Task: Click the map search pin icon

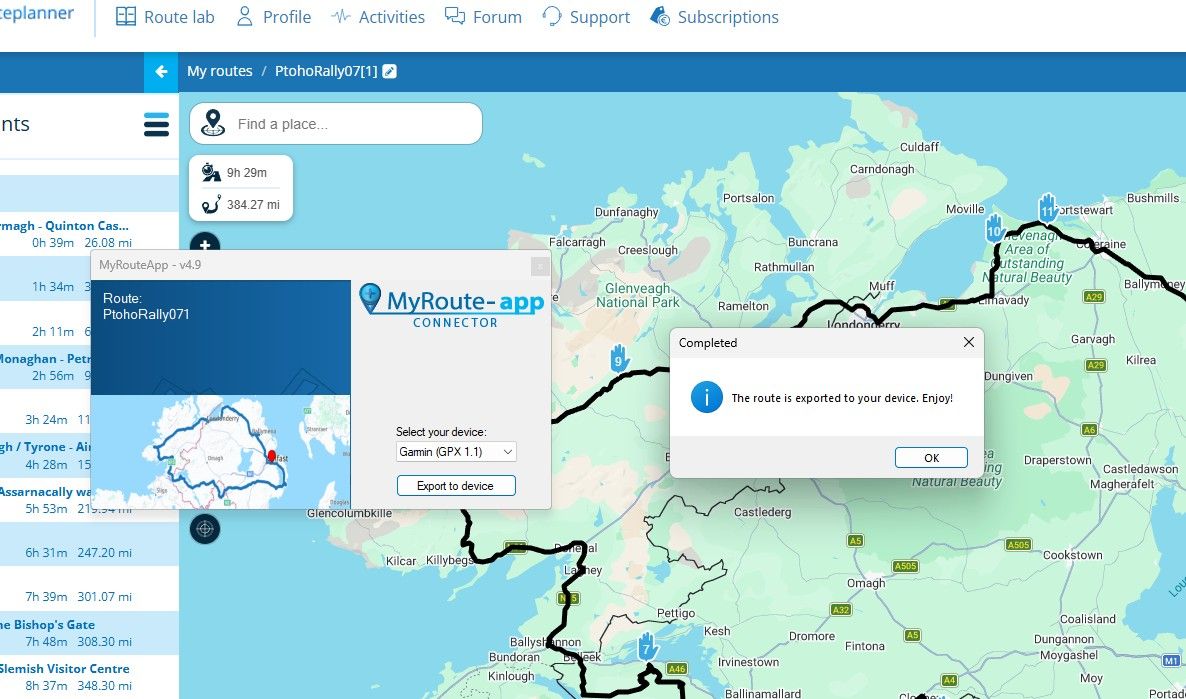Action: [213, 123]
